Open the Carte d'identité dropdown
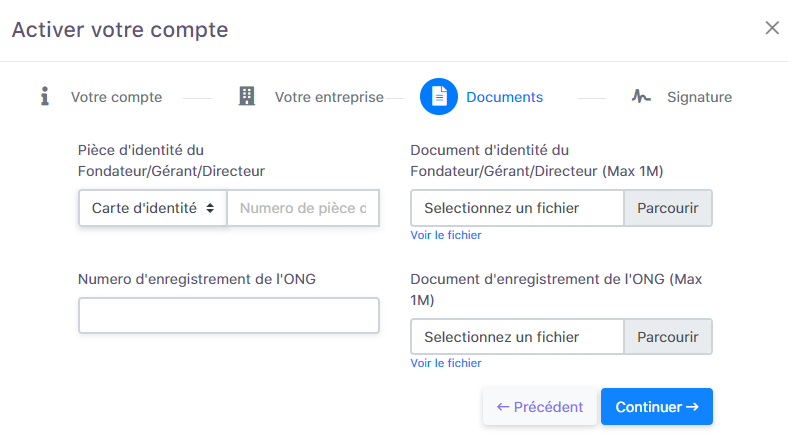788x434 pixels. pyautogui.click(x=153, y=208)
